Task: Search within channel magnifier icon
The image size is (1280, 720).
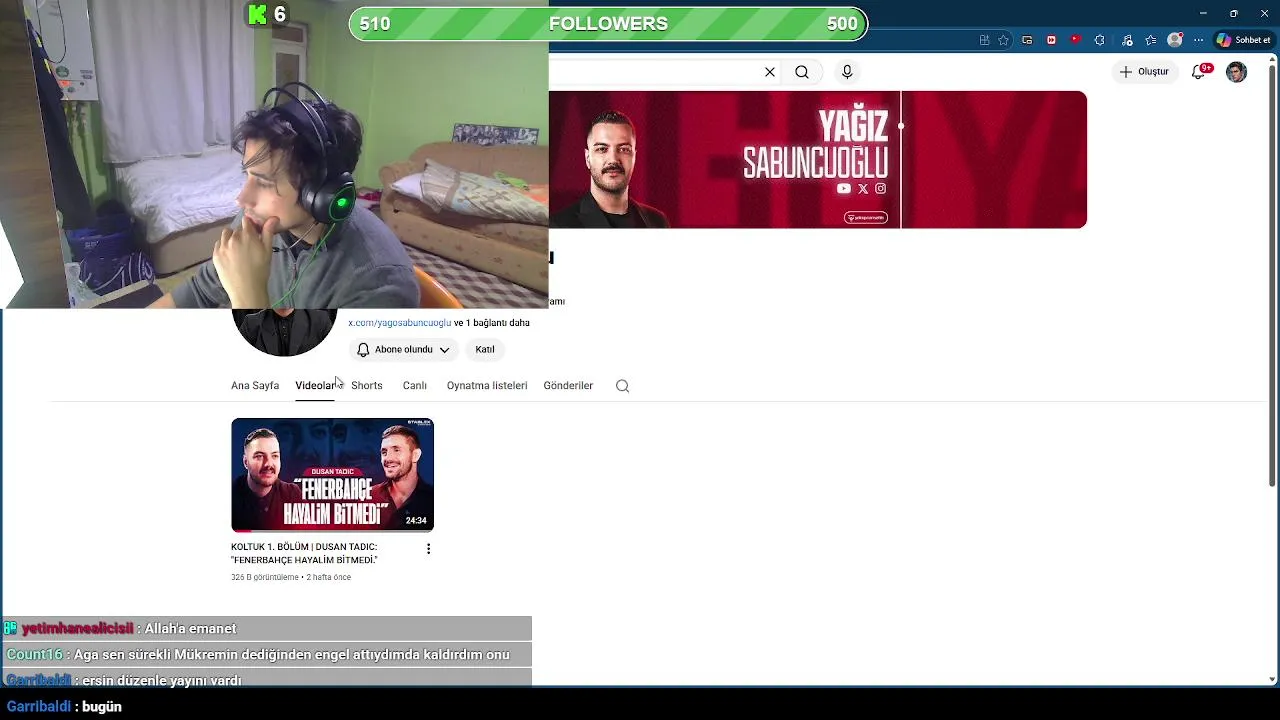Action: [x=623, y=386]
